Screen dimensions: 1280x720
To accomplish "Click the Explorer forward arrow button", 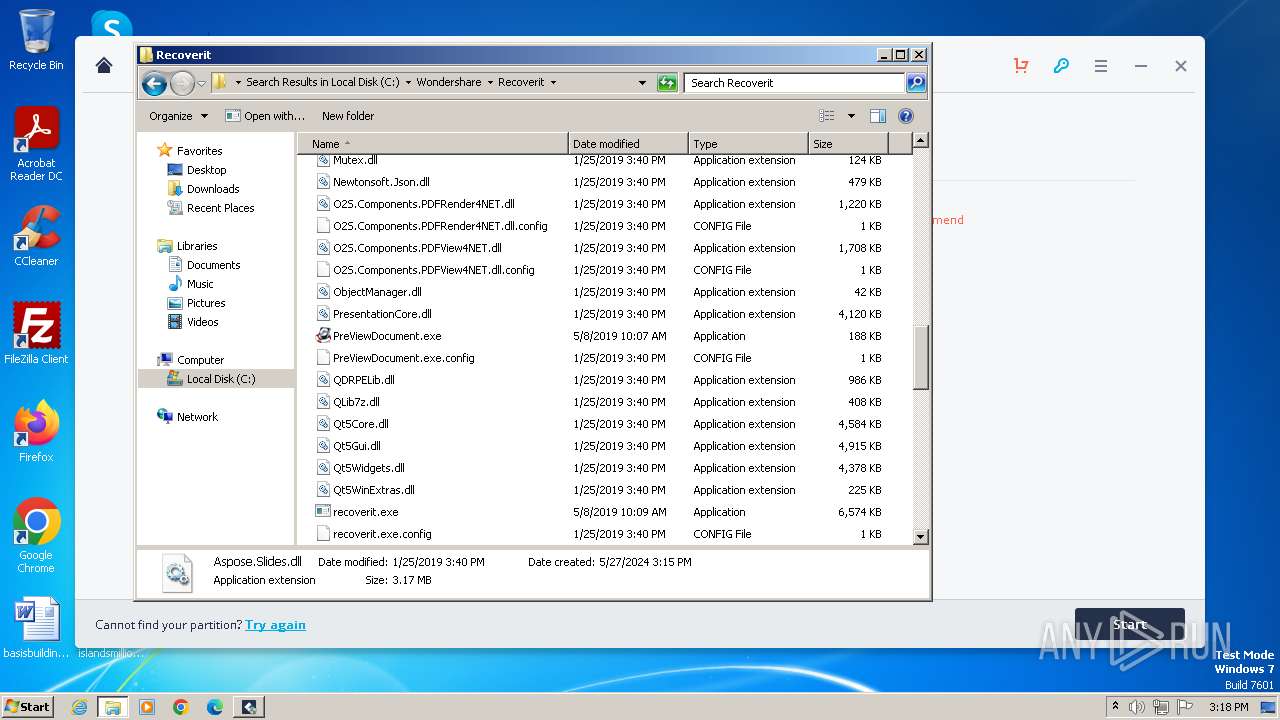I will tap(182, 83).
